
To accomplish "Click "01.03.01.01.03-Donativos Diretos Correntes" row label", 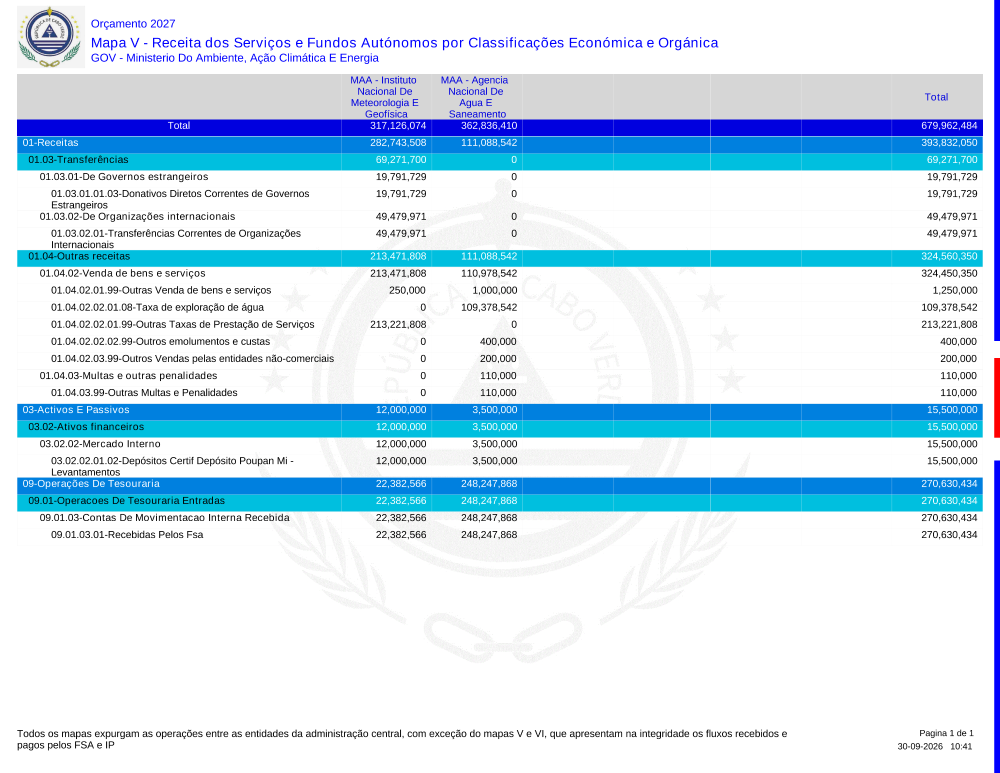I will click(180, 199).
